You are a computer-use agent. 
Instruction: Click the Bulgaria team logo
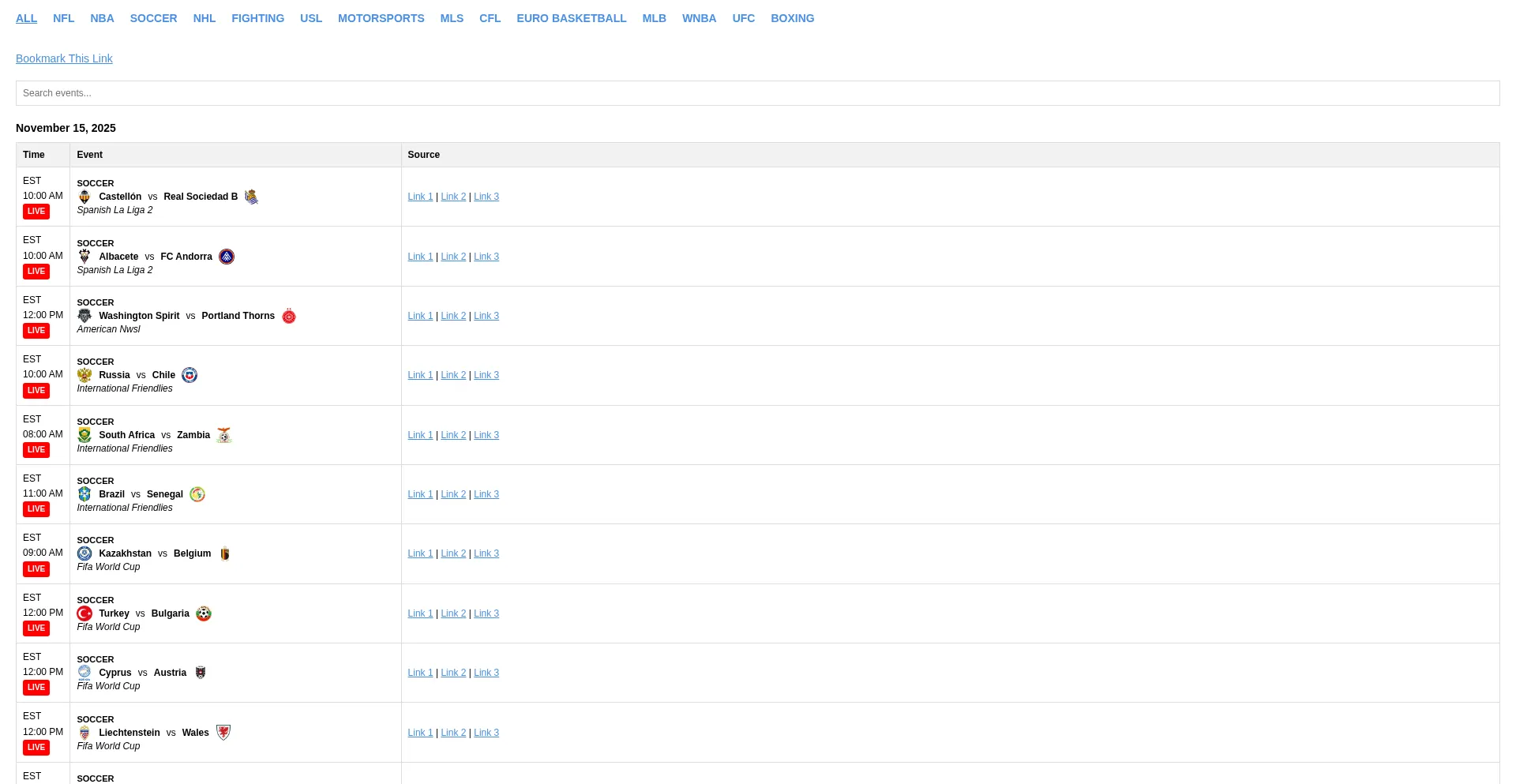[x=204, y=613]
